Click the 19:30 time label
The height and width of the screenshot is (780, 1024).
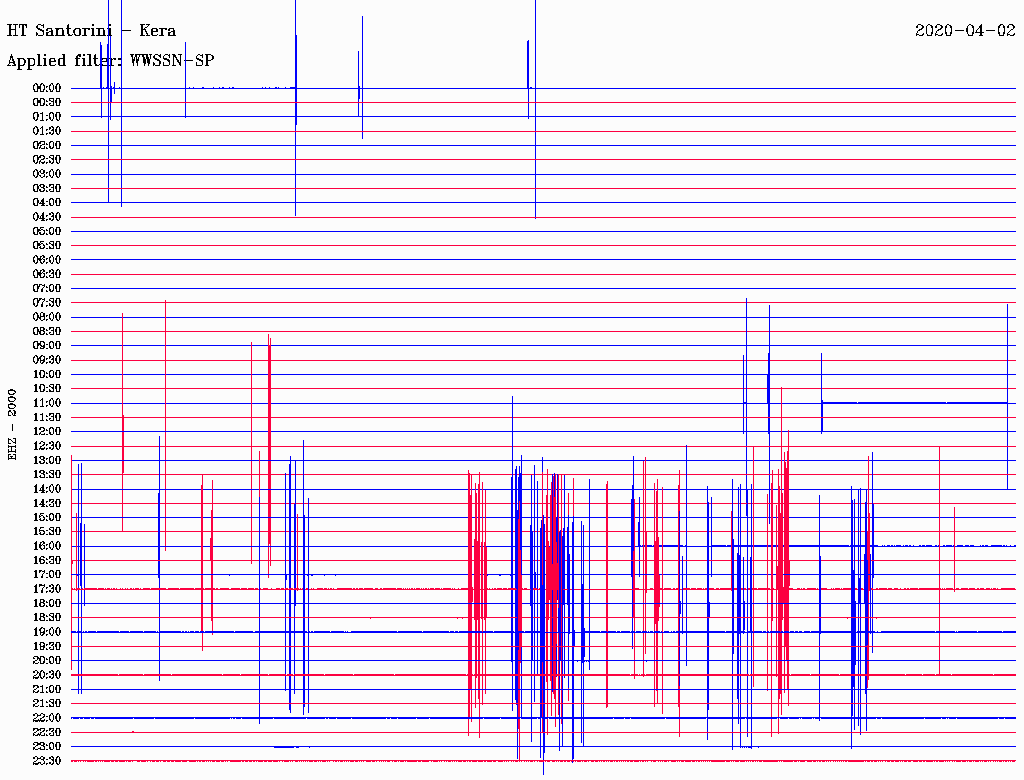coord(47,647)
